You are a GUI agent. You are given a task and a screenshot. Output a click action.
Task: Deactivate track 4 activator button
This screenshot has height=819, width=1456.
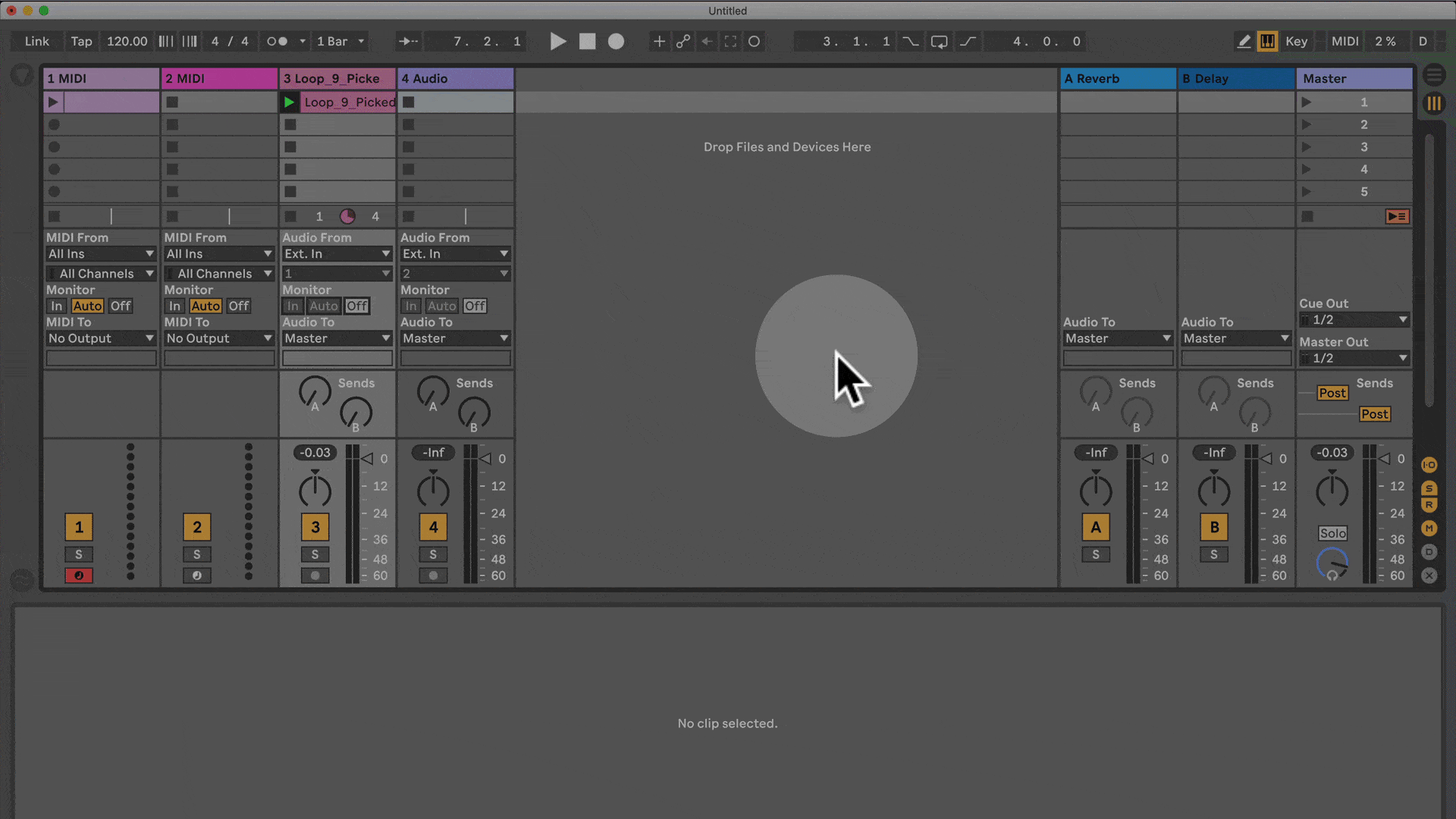point(433,527)
